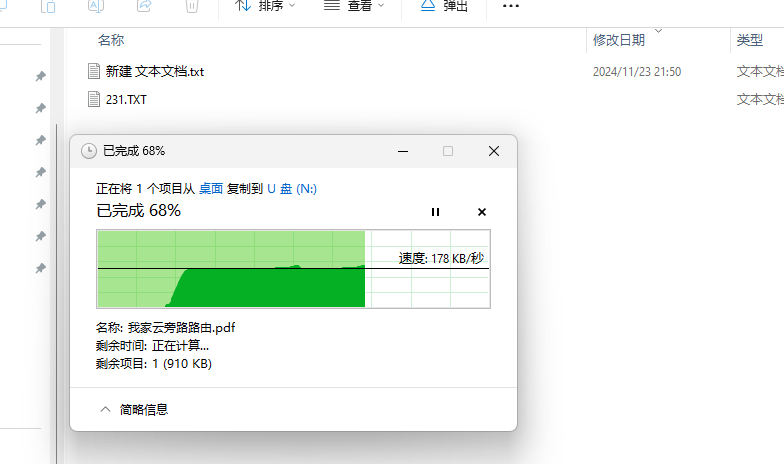The height and width of the screenshot is (464, 784).
Task: Click the 弹出 eject button
Action: (444, 6)
